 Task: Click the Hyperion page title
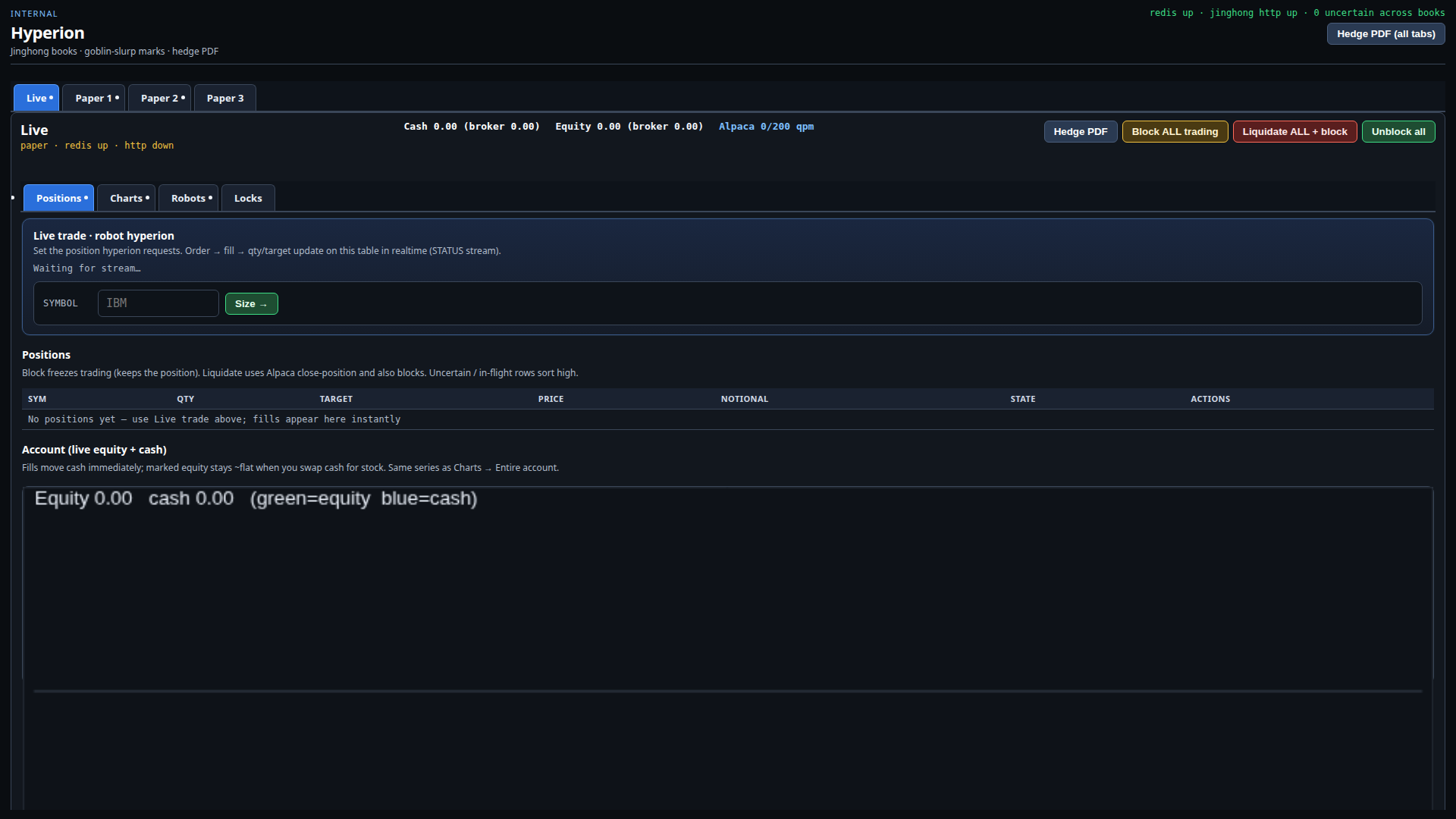point(48,33)
